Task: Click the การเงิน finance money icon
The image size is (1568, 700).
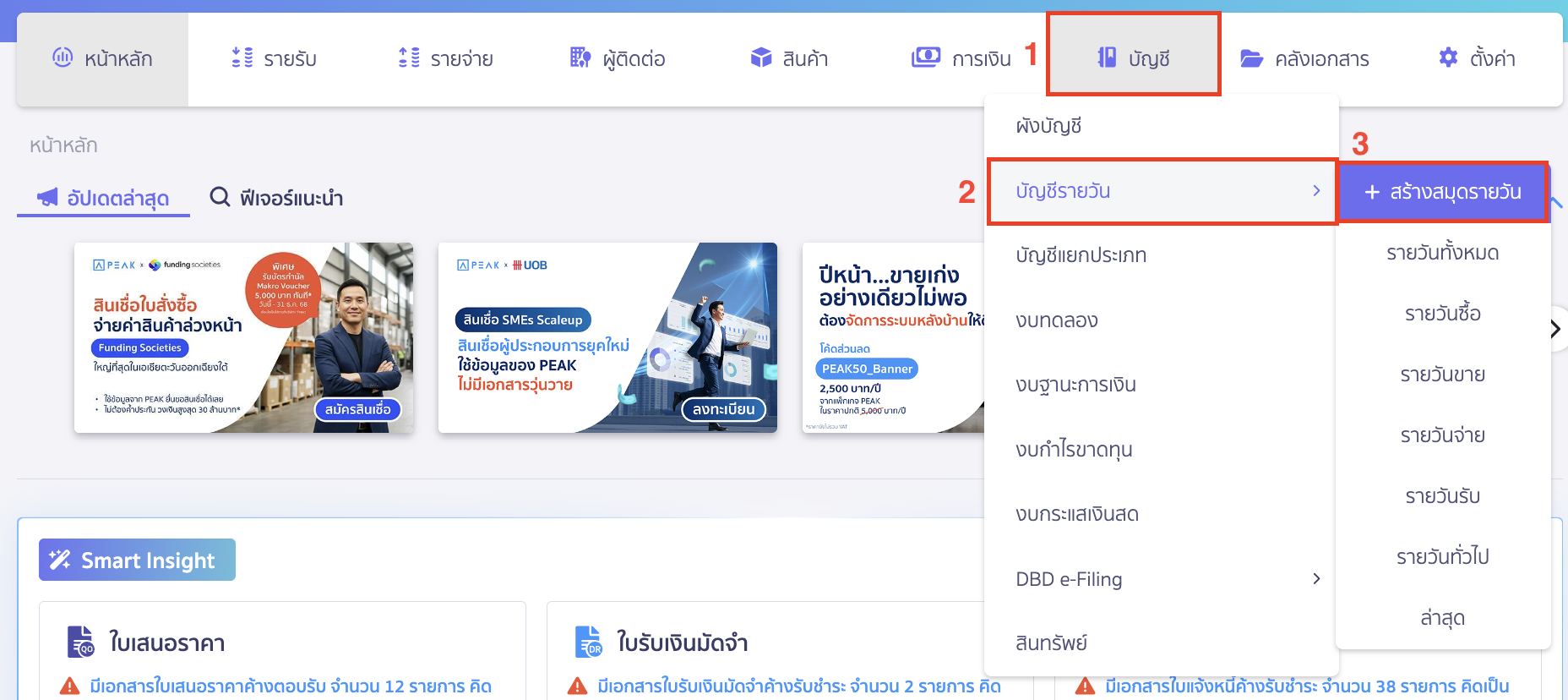Action: 926,57
